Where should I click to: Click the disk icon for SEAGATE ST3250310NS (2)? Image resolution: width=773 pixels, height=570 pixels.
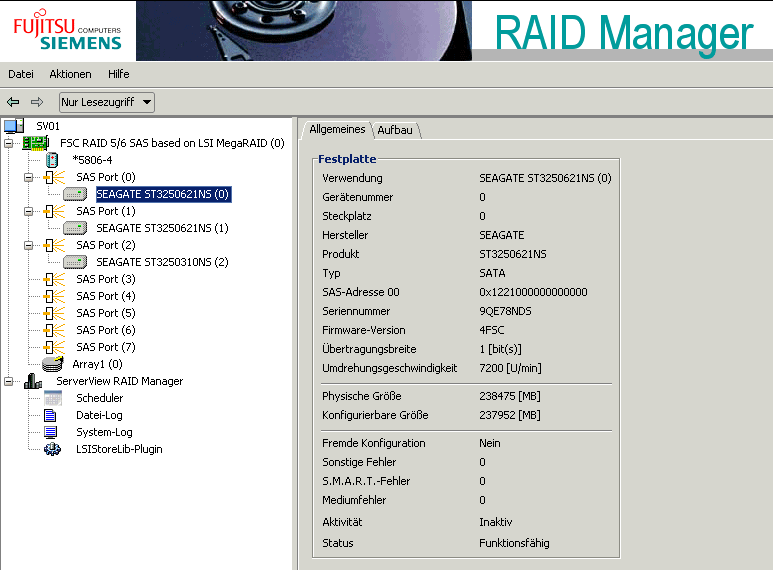click(75, 262)
